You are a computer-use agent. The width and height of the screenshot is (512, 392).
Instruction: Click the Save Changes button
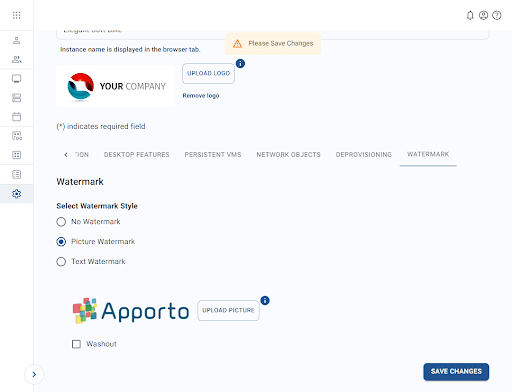456,372
